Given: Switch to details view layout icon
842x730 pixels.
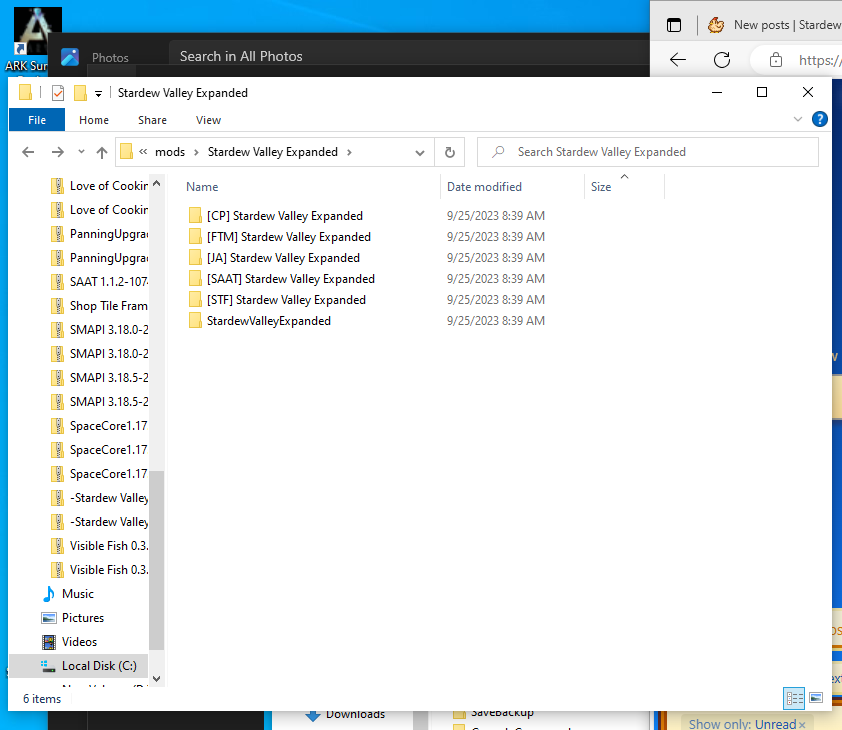Looking at the screenshot, I should pyautogui.click(x=794, y=698).
